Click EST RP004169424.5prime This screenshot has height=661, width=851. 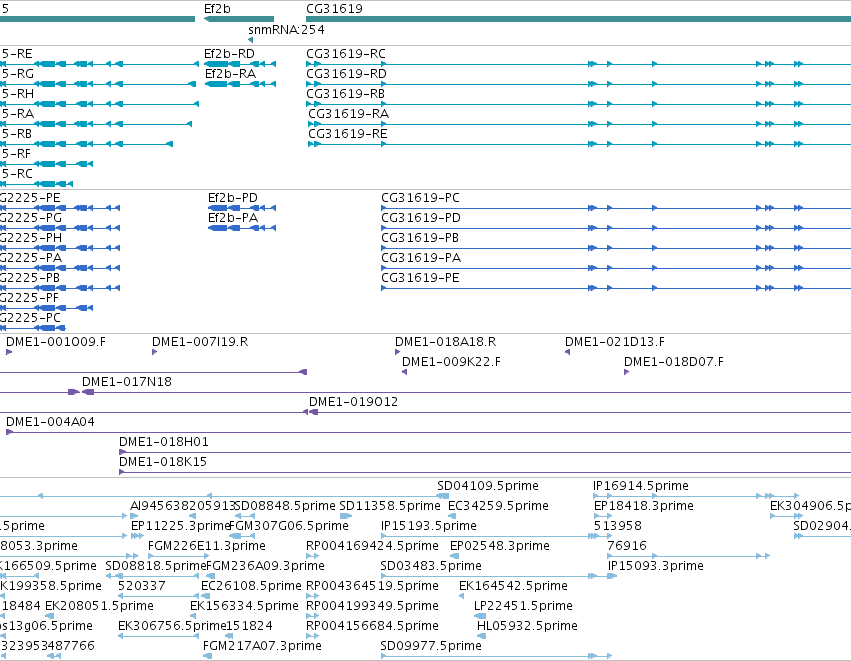[372, 546]
